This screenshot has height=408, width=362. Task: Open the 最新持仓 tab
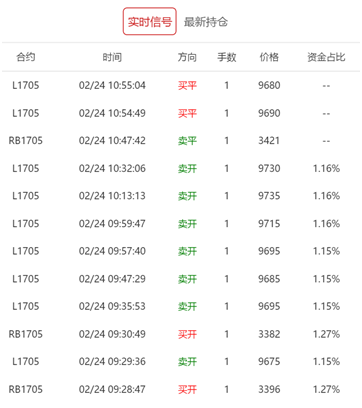tap(206, 22)
